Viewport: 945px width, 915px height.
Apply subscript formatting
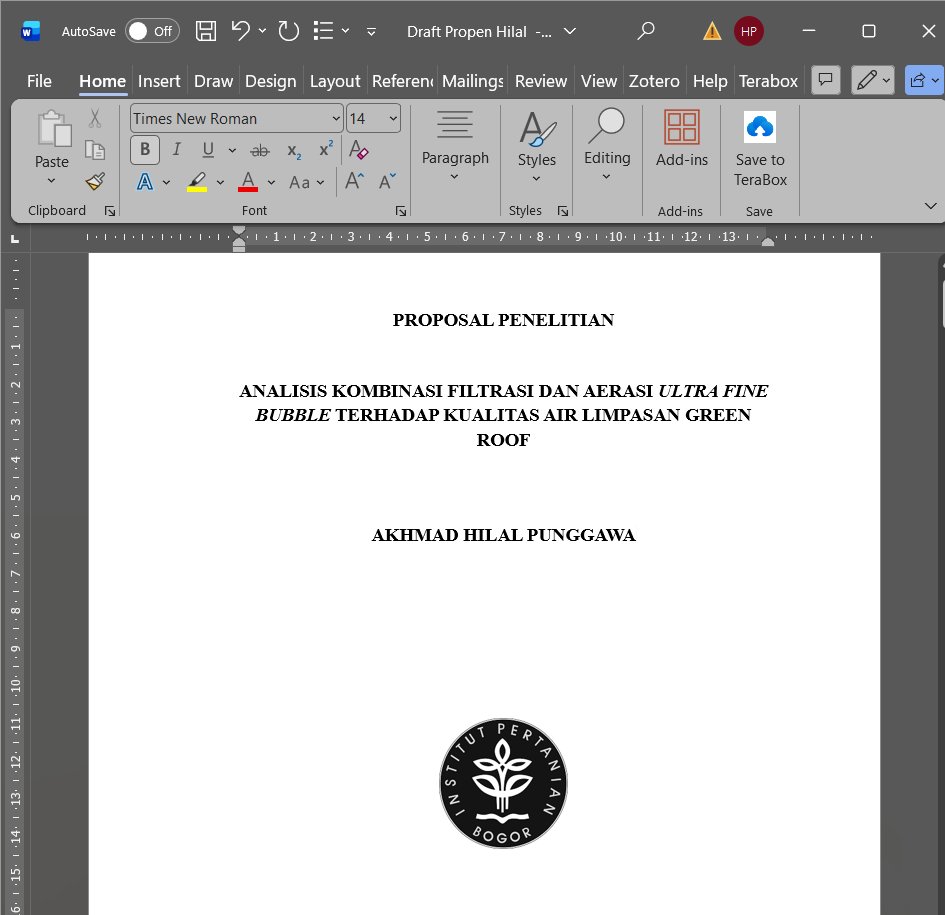[x=294, y=151]
